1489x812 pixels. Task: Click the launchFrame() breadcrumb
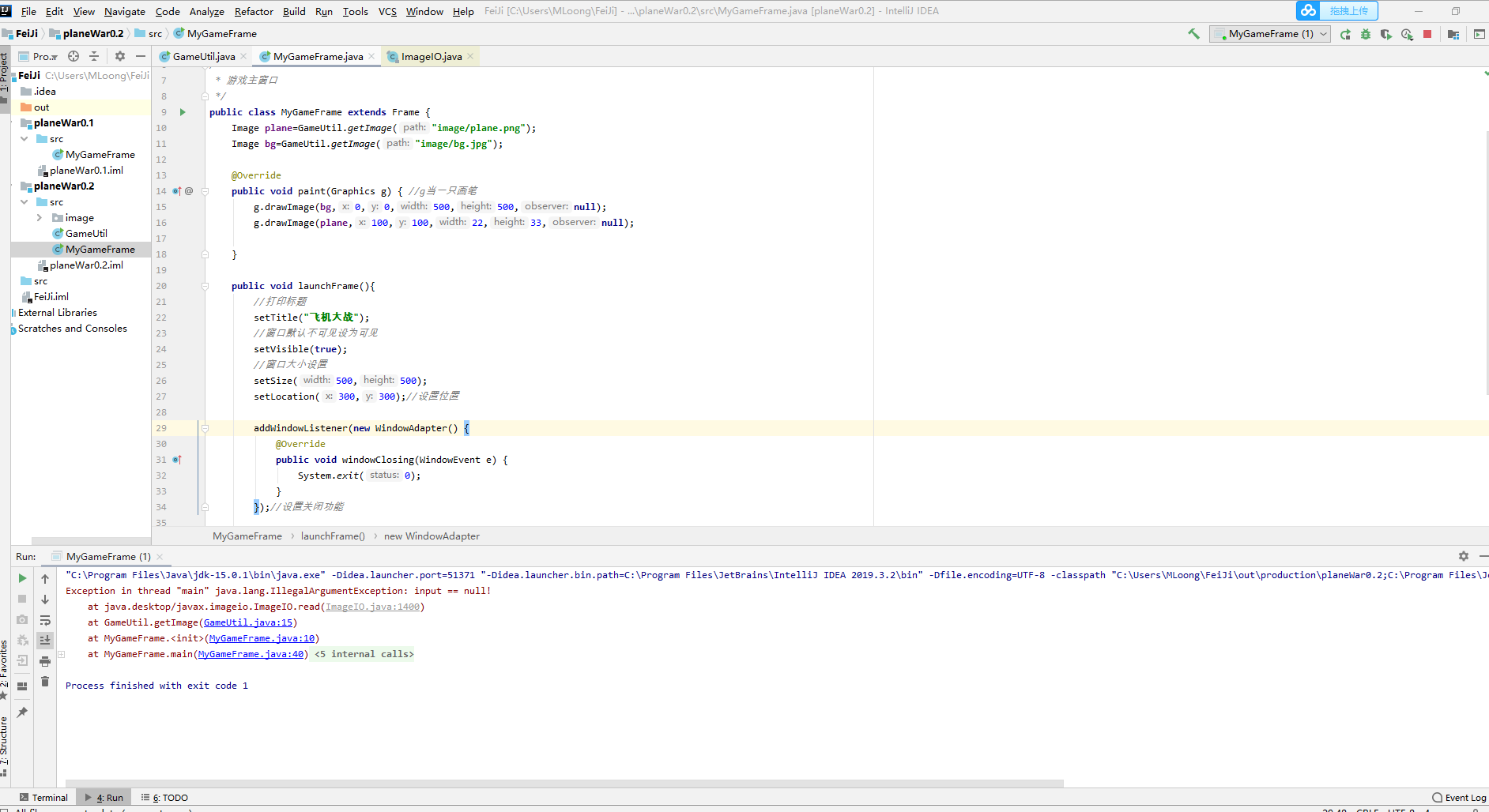tap(333, 536)
